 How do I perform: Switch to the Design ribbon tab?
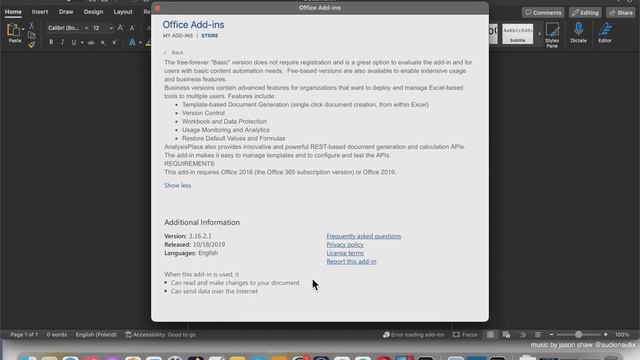point(93,12)
